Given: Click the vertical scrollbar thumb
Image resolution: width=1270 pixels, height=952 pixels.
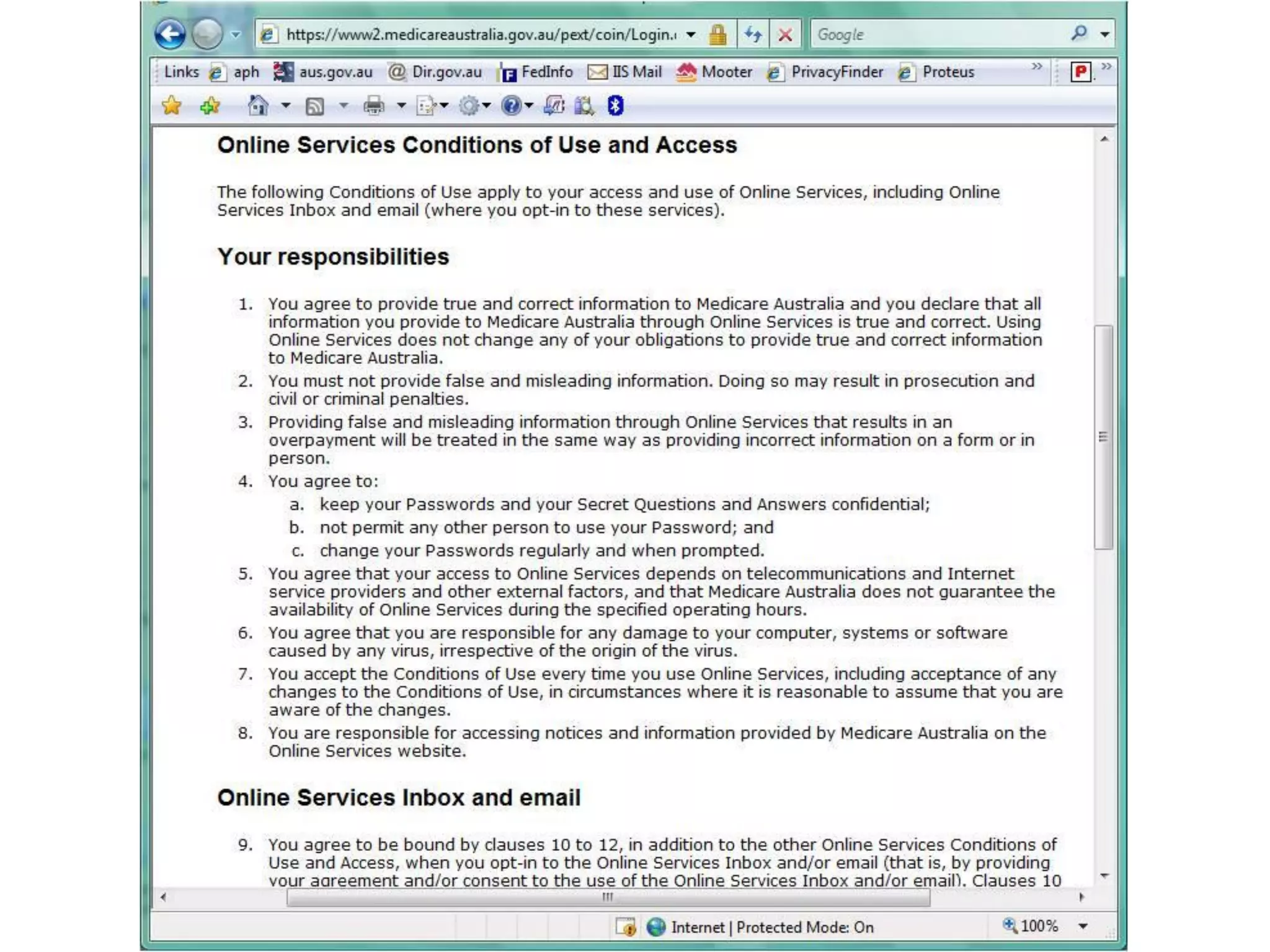Looking at the screenshot, I should pos(1103,437).
